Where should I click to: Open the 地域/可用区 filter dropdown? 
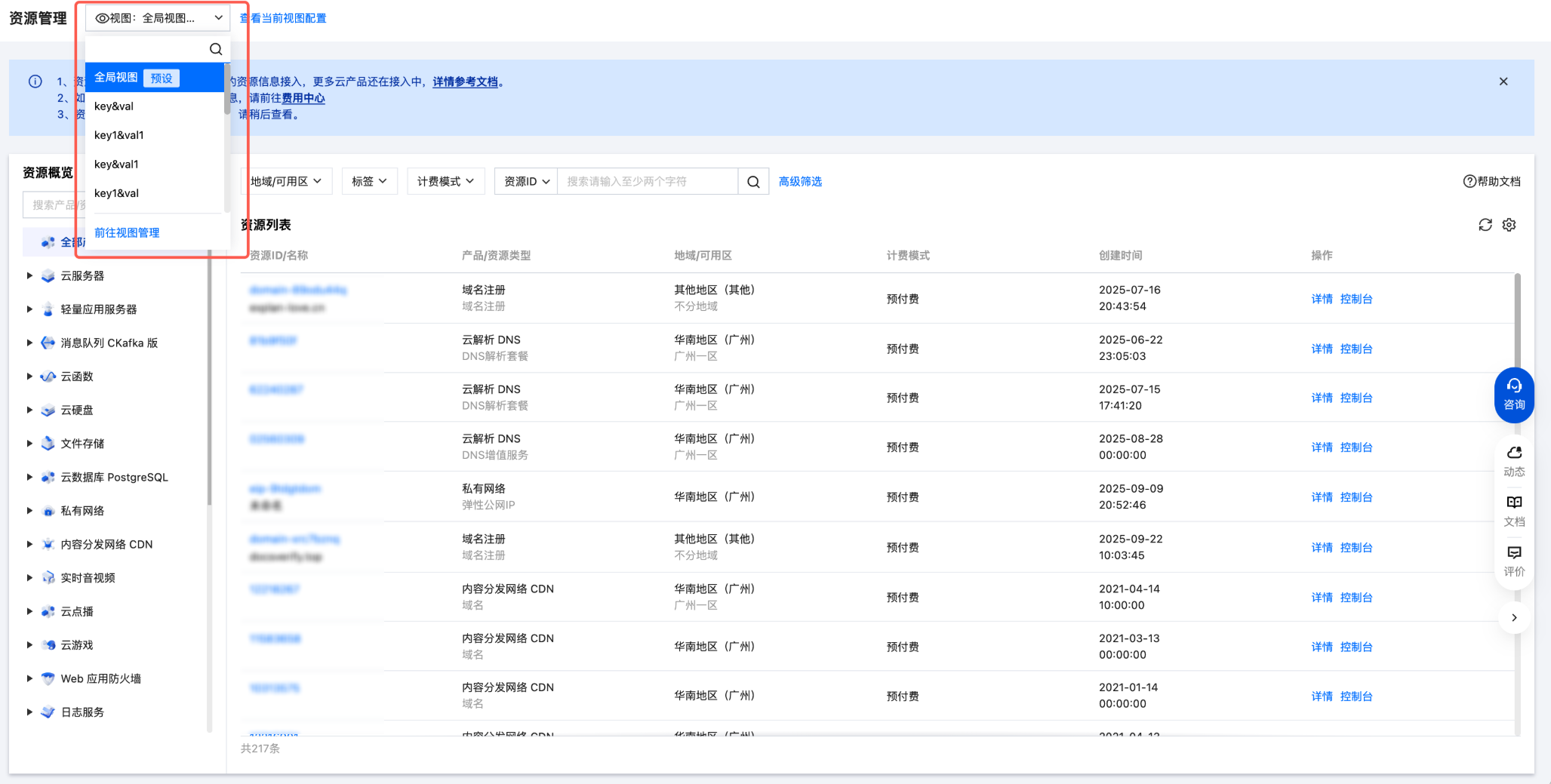coord(286,182)
